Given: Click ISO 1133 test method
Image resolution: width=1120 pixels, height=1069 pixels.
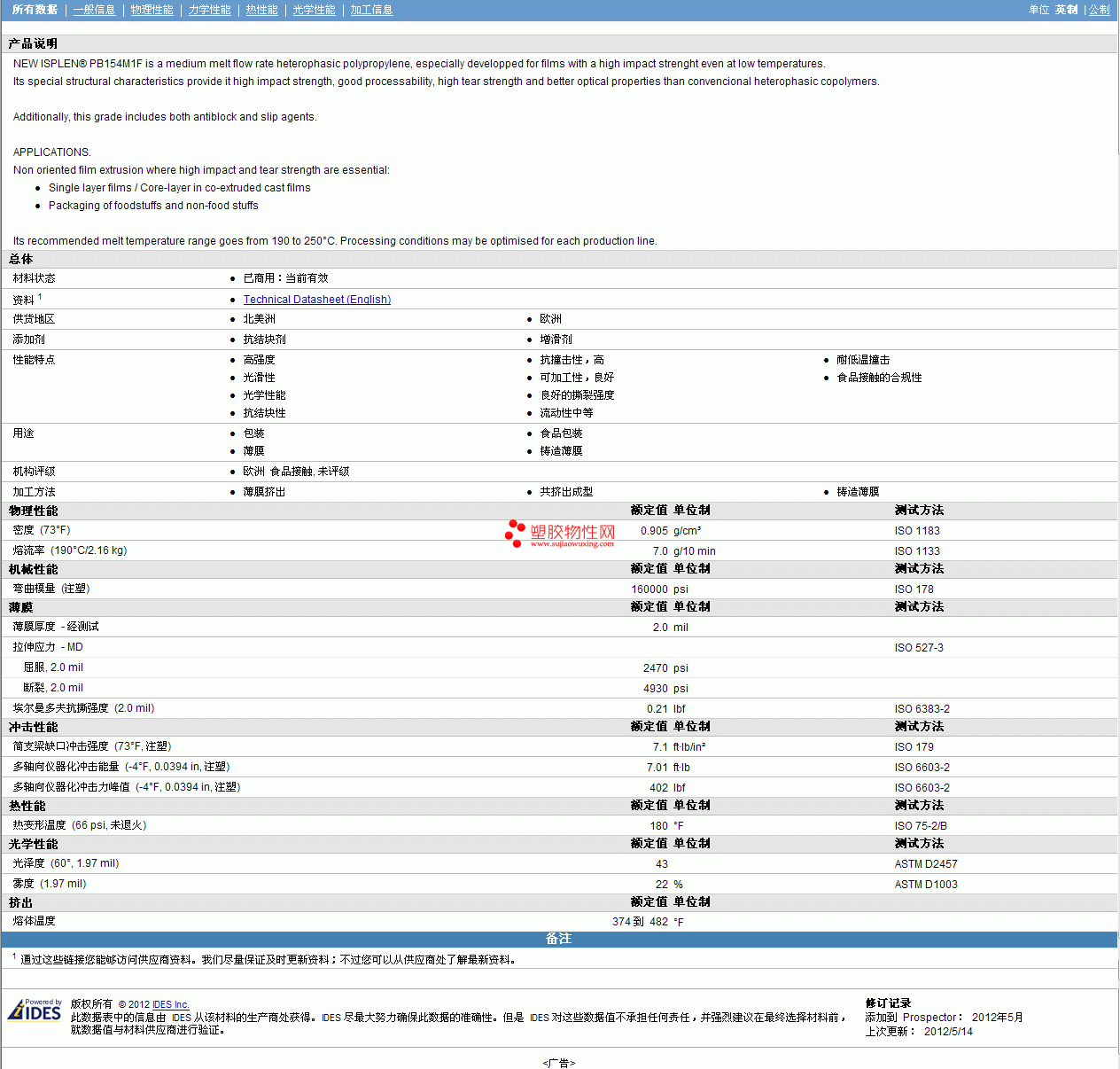Looking at the screenshot, I should pyautogui.click(x=917, y=551).
